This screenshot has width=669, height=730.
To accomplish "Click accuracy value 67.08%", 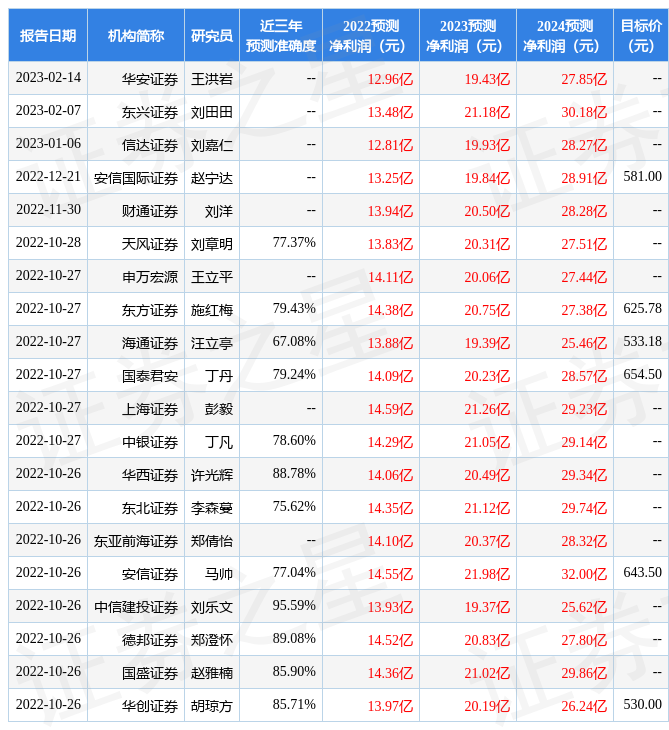I will (294, 342).
